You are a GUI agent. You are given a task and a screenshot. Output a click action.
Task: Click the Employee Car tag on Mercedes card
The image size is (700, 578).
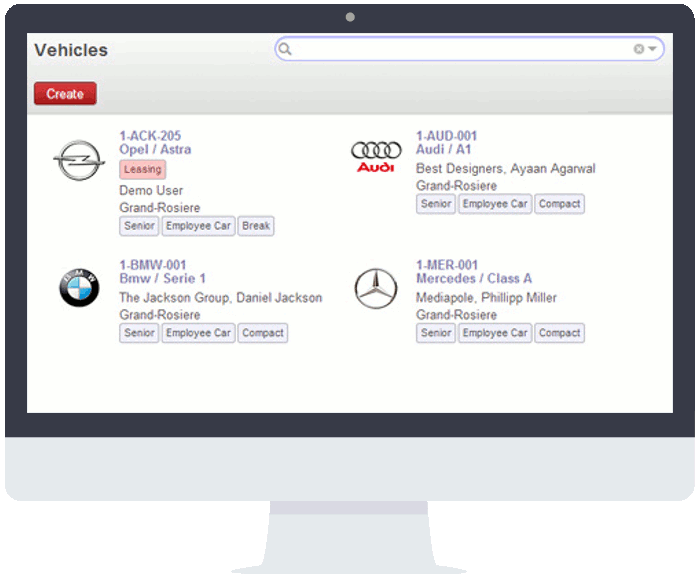click(x=494, y=333)
